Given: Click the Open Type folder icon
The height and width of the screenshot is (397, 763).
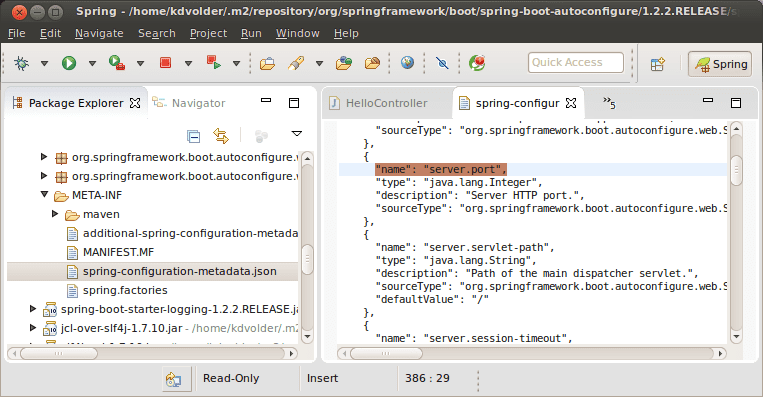Looking at the screenshot, I should tap(267, 64).
